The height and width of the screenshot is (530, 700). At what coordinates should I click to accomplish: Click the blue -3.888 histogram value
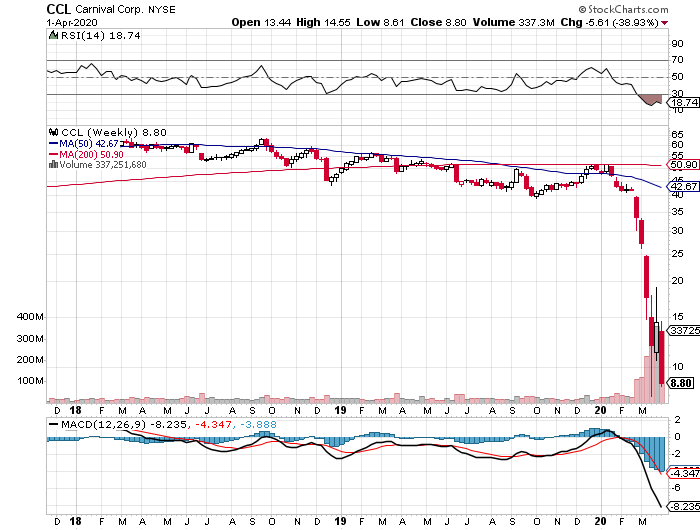[x=259, y=424]
